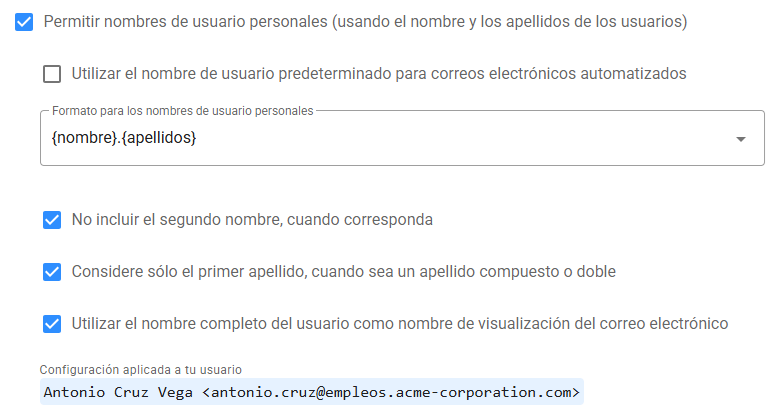Screen dimensions: 781x416
Task: Click the display name 'Antonio Cruz Vega'
Action: pos(119,392)
